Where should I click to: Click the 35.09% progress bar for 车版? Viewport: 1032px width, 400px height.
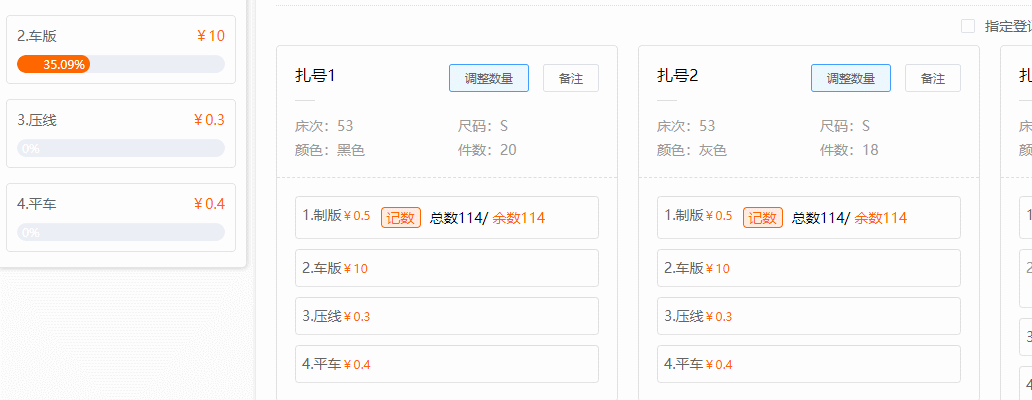(x=120, y=64)
